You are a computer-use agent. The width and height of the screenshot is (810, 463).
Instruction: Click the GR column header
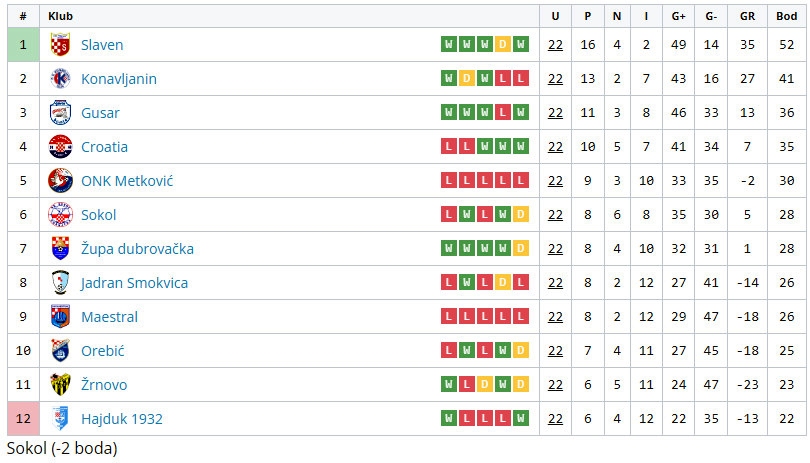tap(747, 16)
